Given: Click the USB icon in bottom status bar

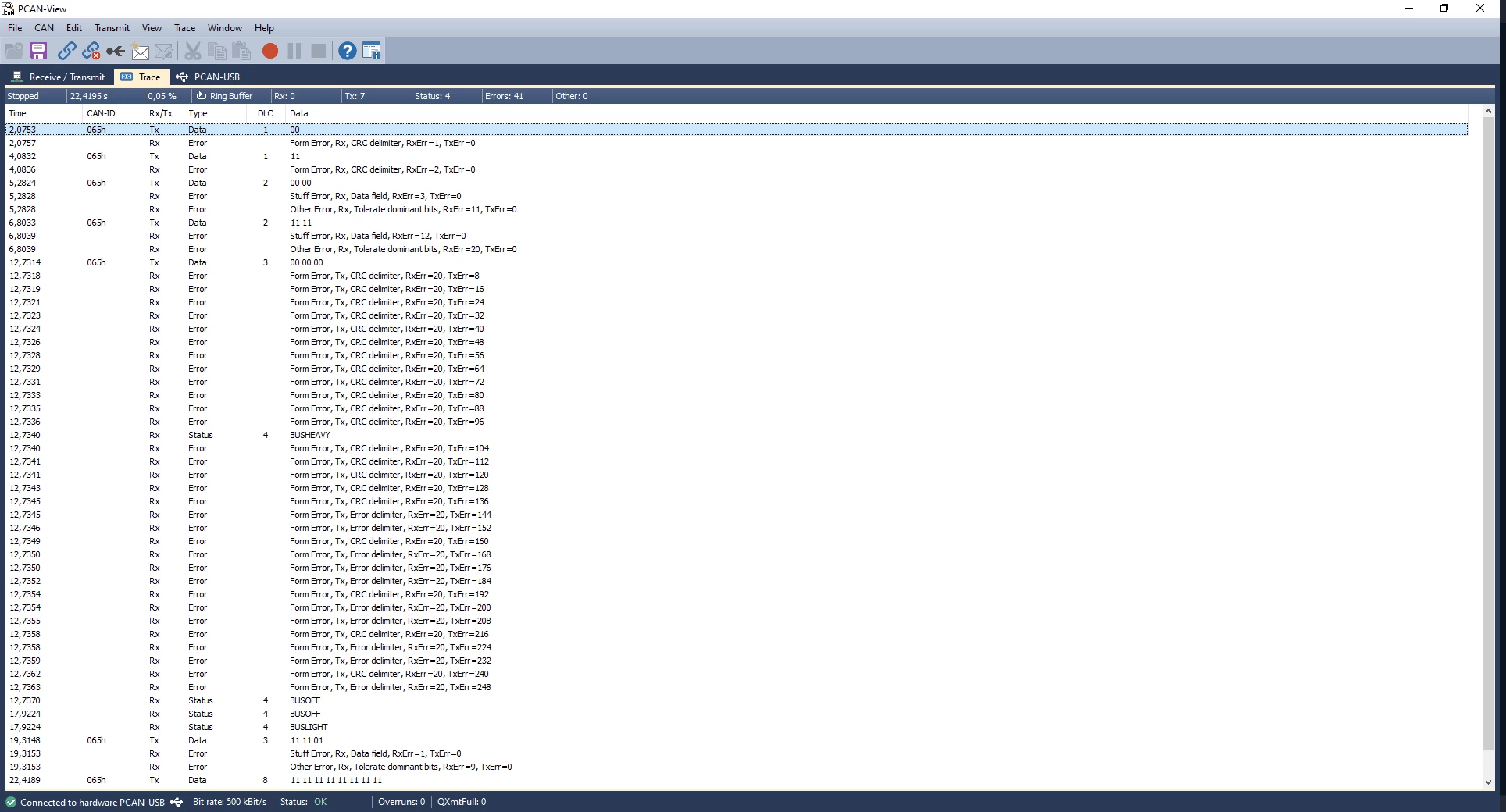Looking at the screenshot, I should pos(177,802).
